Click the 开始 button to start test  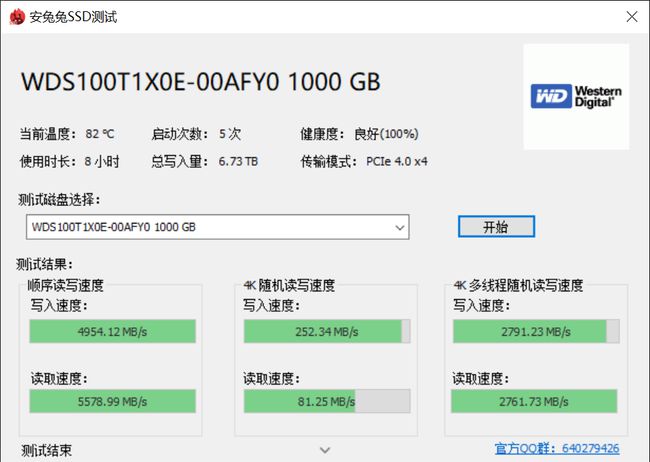pyautogui.click(x=496, y=226)
